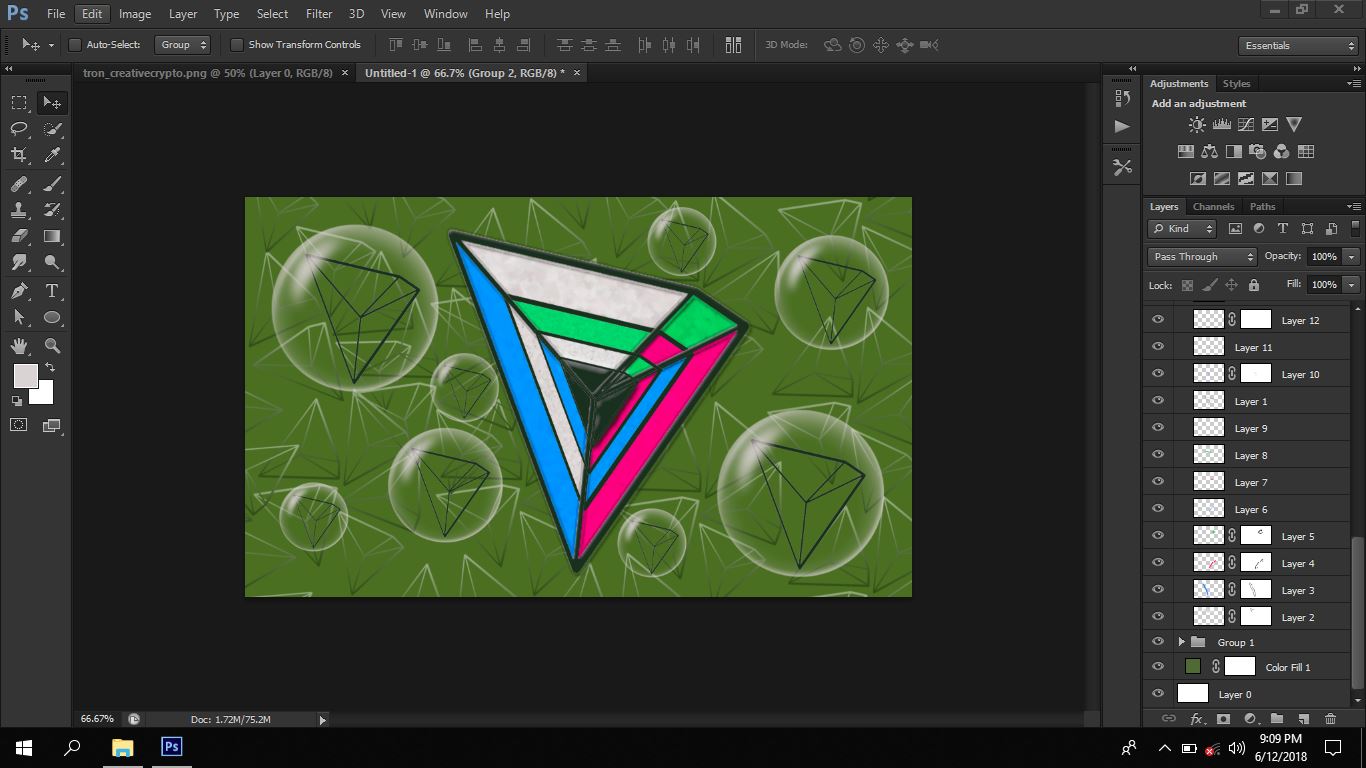The height and width of the screenshot is (768, 1366).
Task: Add a Curves adjustment
Action: (1246, 125)
